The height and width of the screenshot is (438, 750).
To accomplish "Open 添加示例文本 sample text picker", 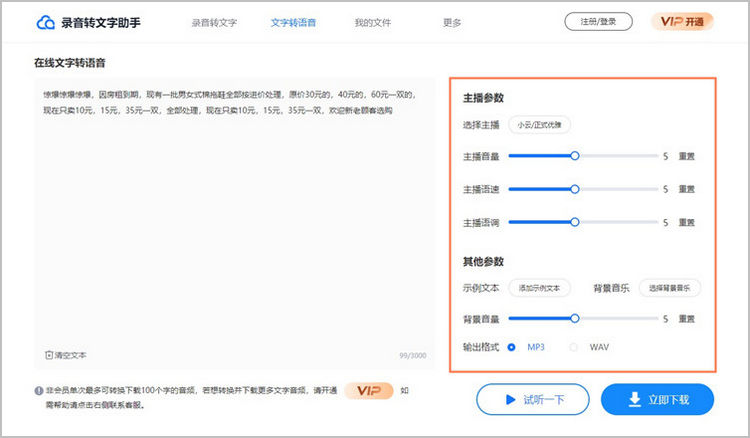I will point(539,288).
